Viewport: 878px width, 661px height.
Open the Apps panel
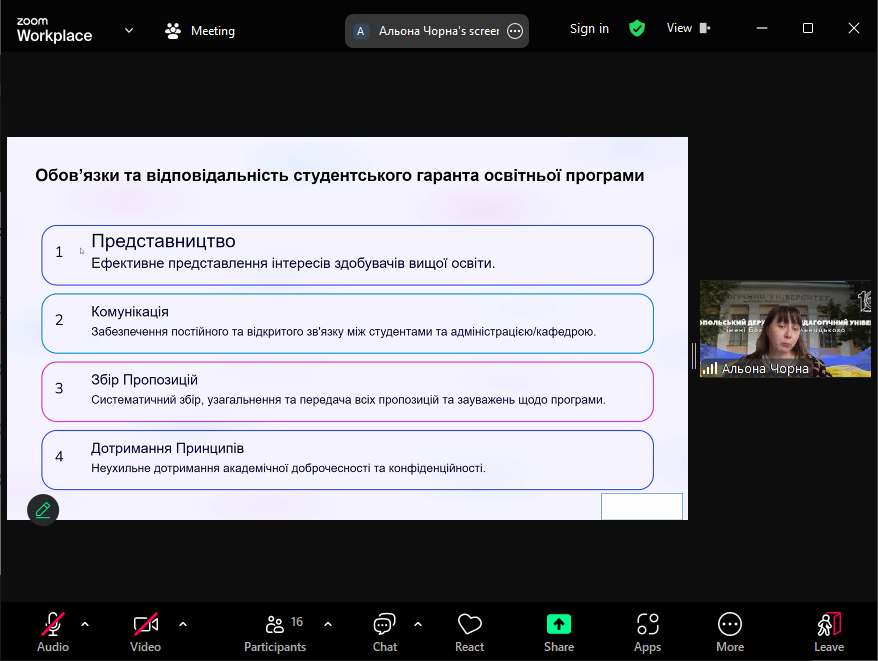(x=647, y=625)
